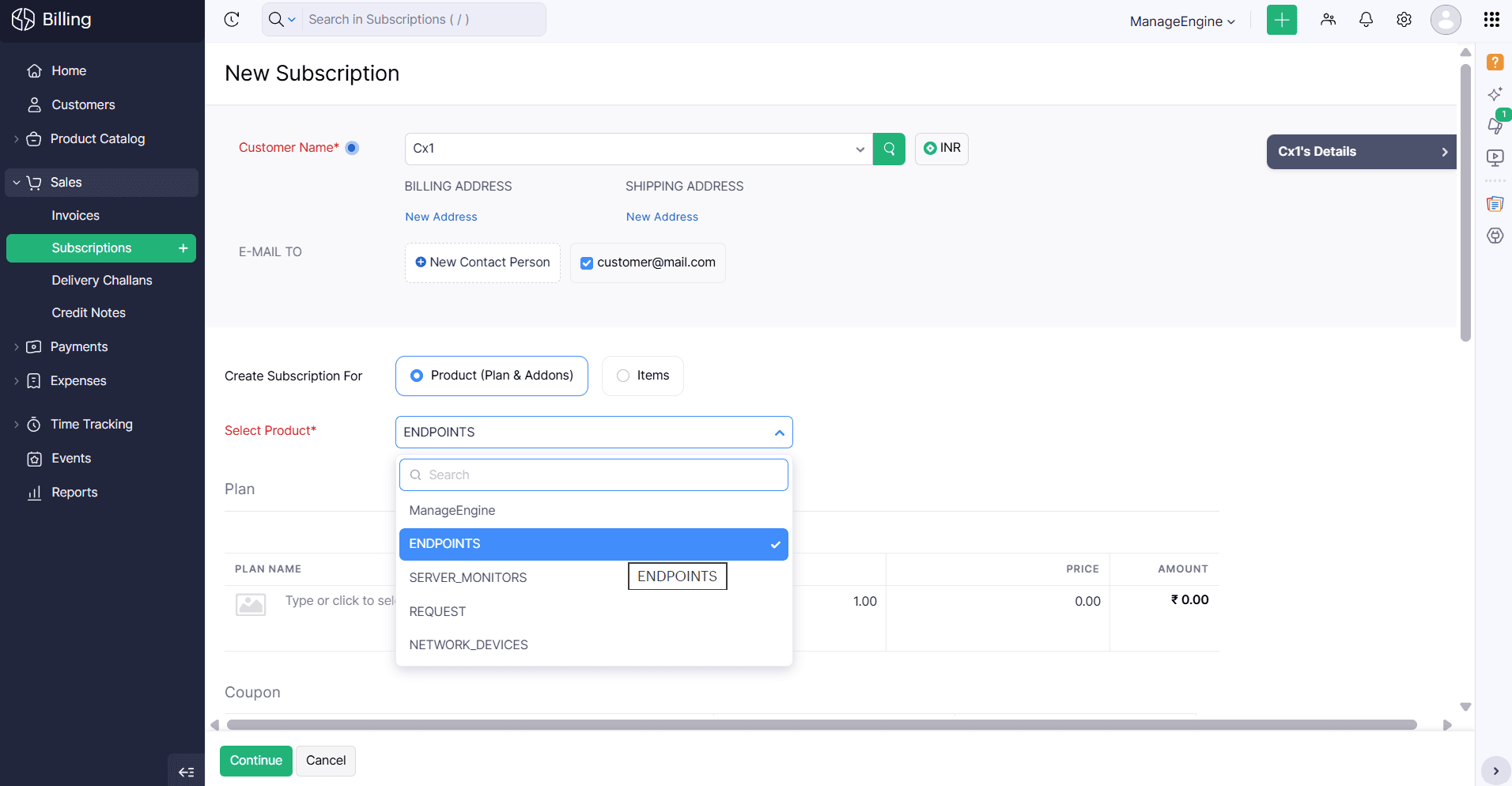
Task: Choose REQUEST product option
Action: [x=594, y=612]
